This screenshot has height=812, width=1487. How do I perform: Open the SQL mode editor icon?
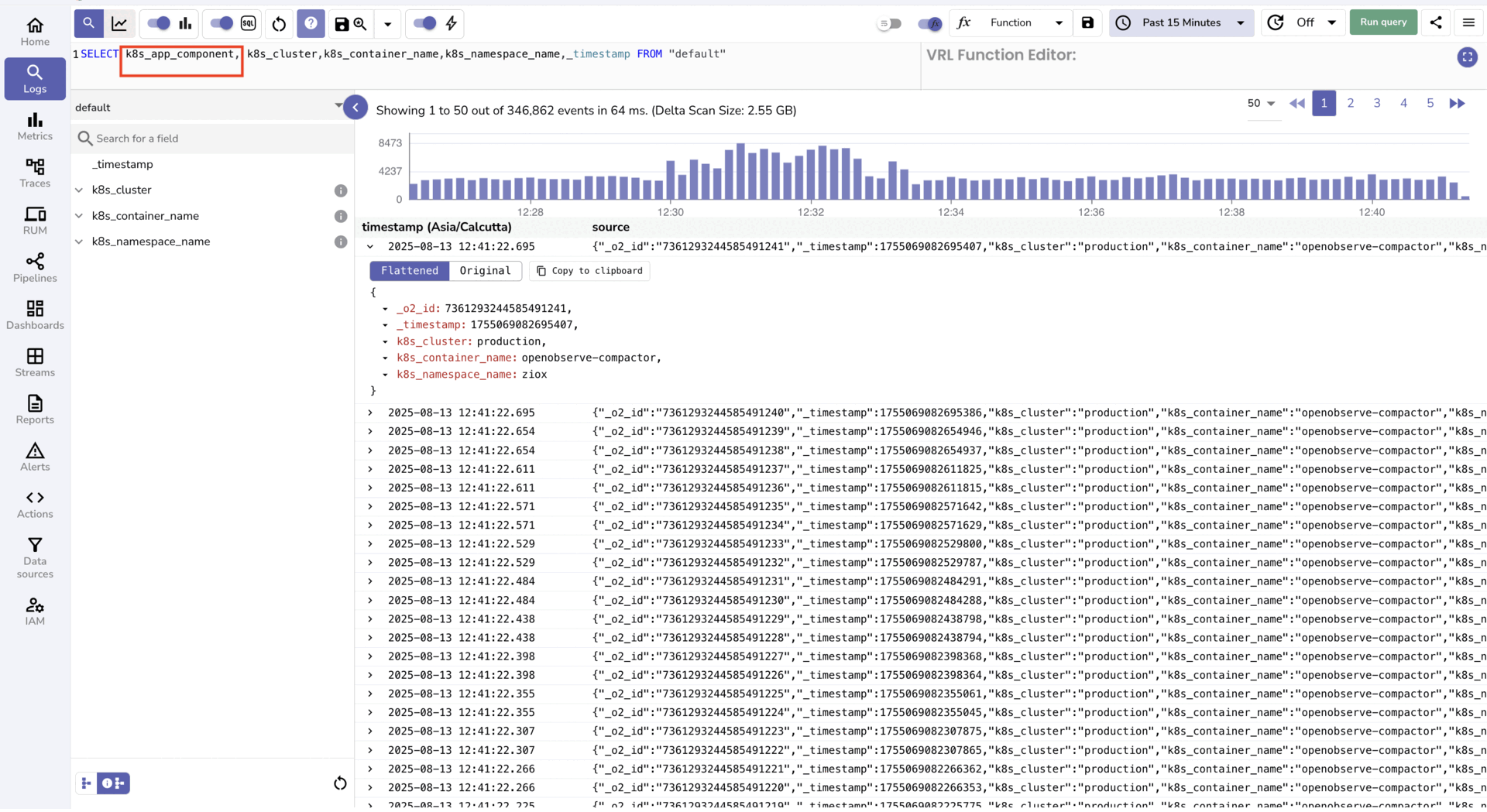point(248,24)
